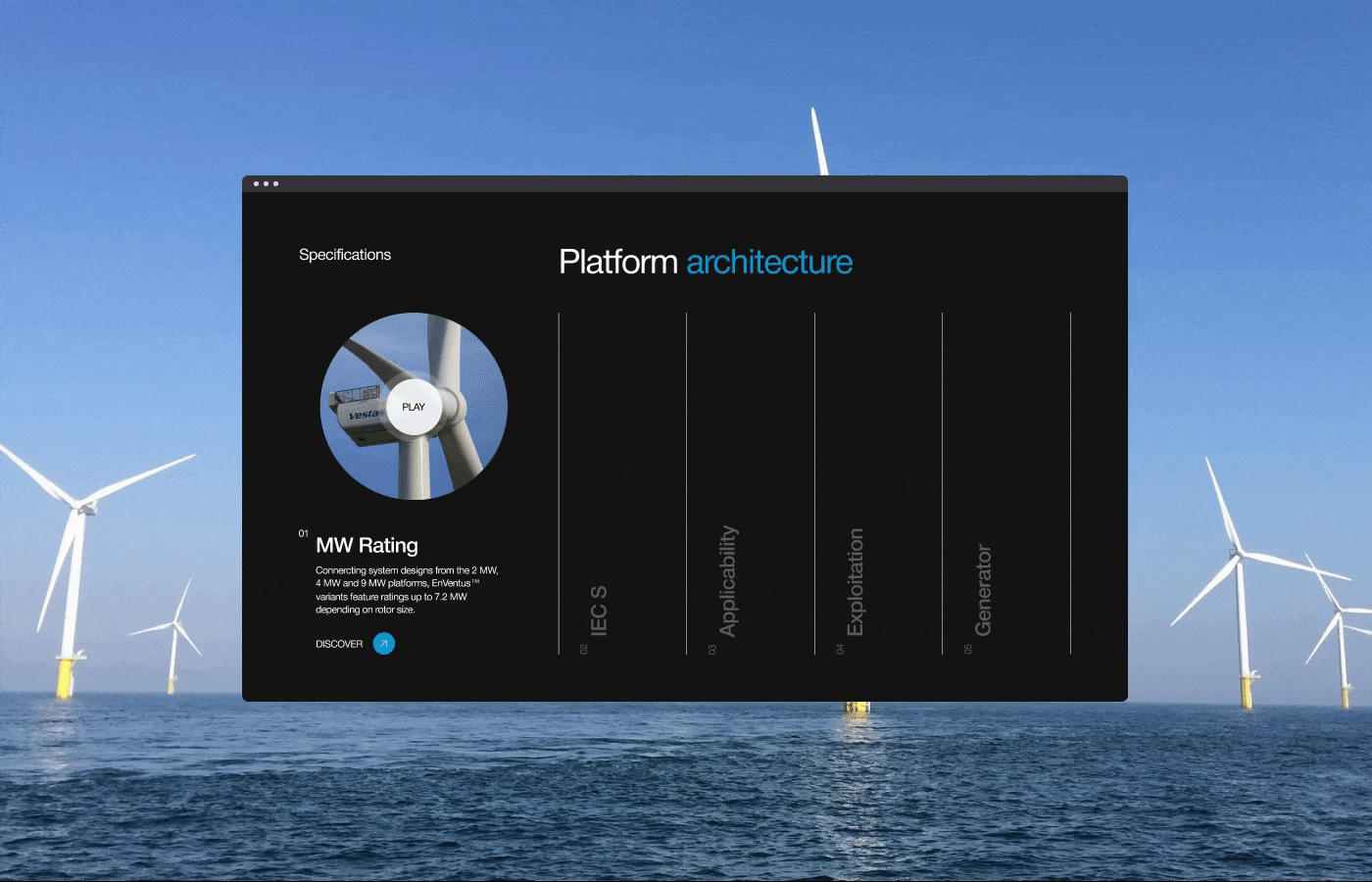Click the 04 number under Exploitation
1372x882 pixels.
pyautogui.click(x=840, y=649)
